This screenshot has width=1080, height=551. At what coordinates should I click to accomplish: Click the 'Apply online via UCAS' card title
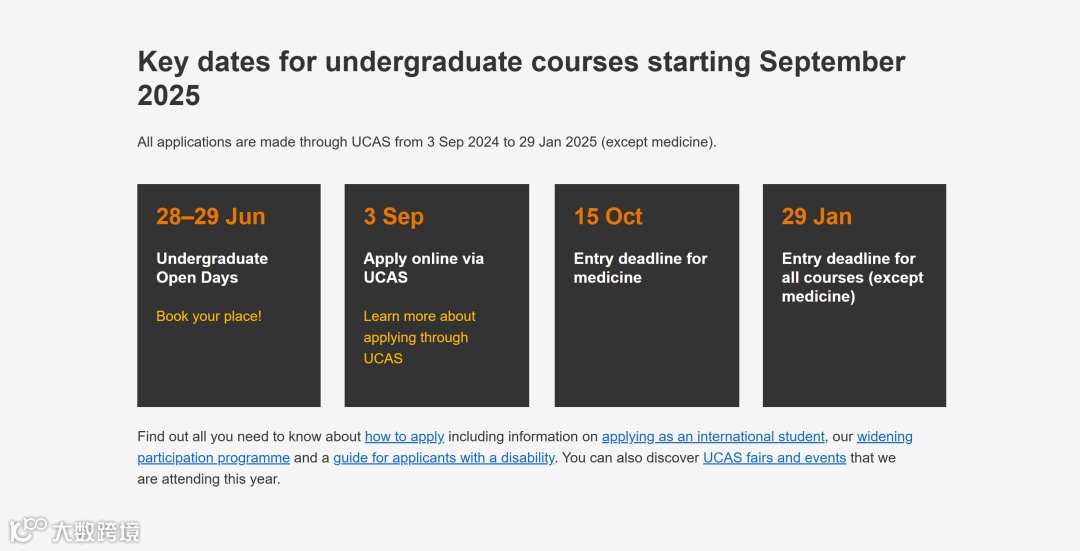point(423,268)
